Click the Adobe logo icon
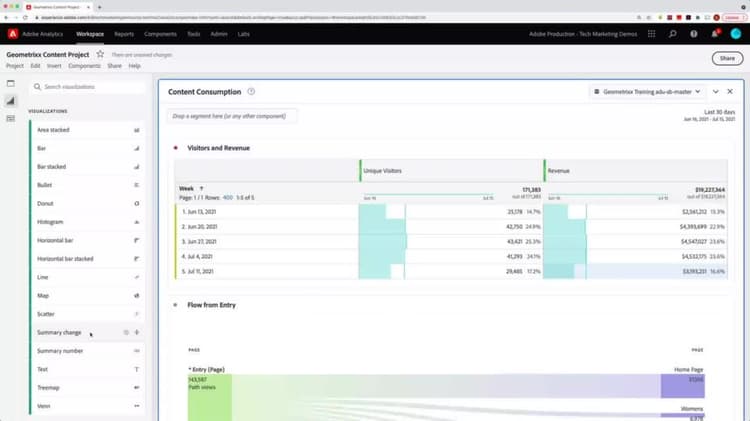The width and height of the screenshot is (750, 421). point(13,34)
